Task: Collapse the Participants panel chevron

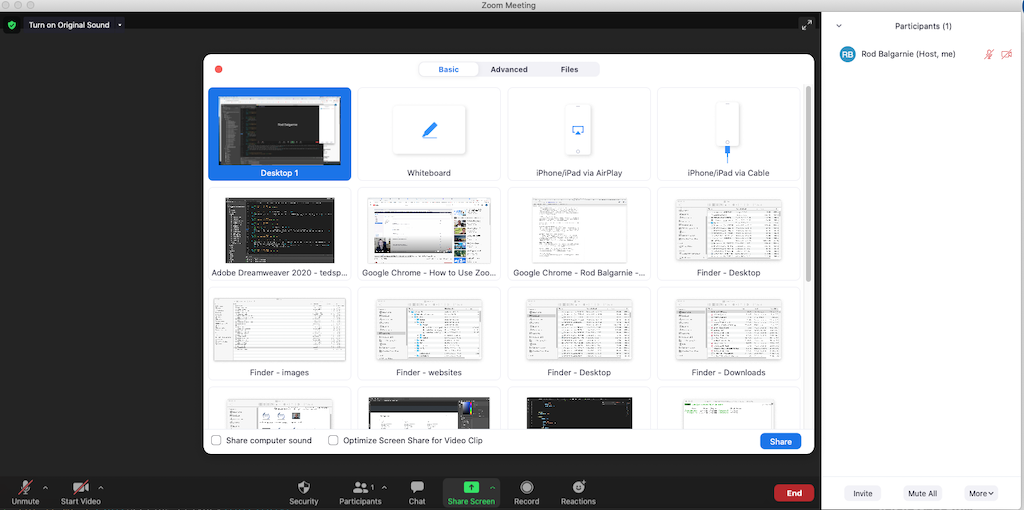Action: 839,26
